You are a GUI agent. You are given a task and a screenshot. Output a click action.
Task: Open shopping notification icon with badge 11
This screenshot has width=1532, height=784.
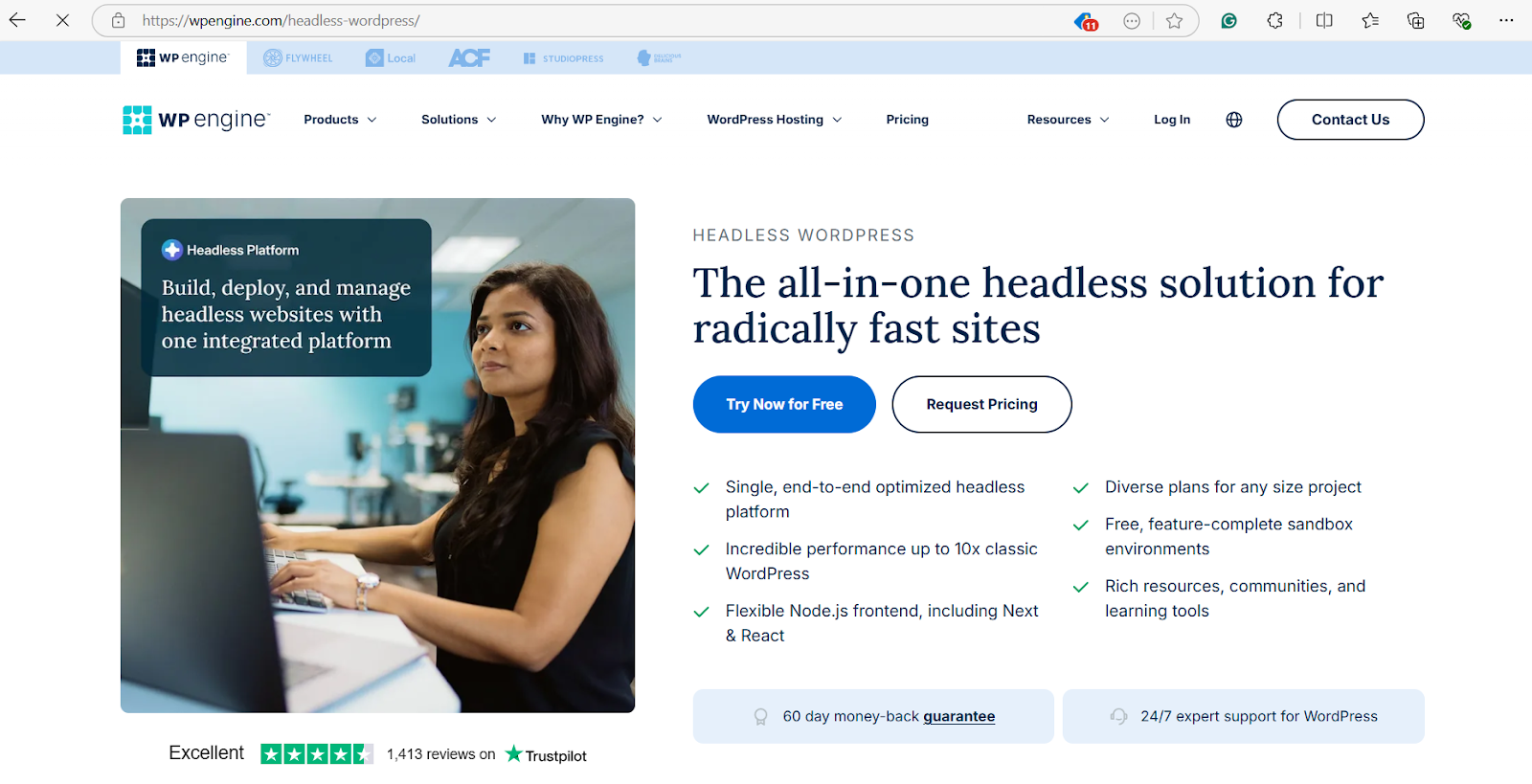(1085, 21)
